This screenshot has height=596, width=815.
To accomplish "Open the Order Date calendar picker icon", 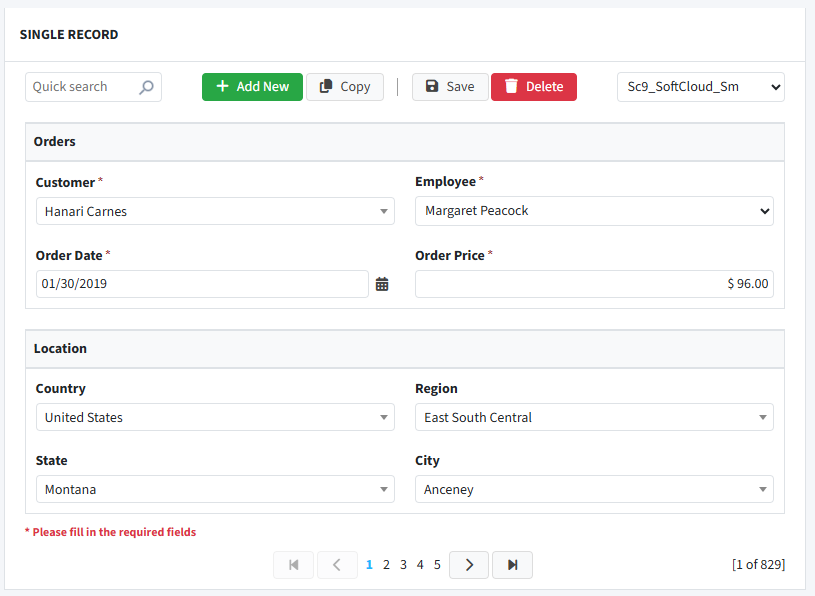I will click(382, 284).
